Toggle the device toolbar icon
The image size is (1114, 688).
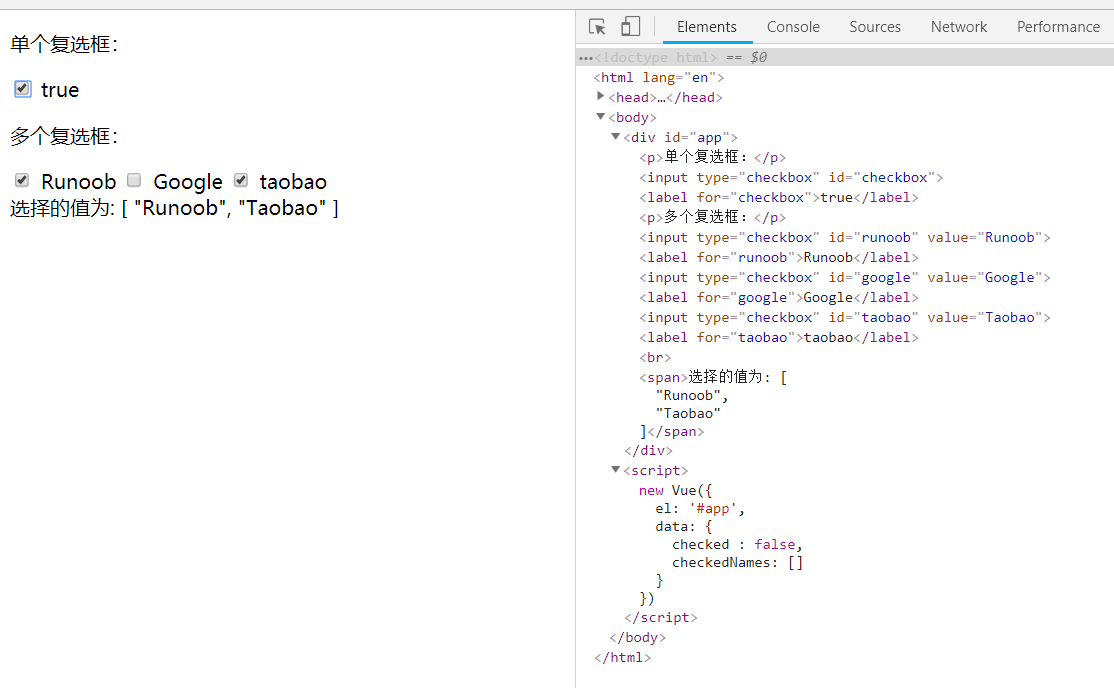click(x=630, y=27)
